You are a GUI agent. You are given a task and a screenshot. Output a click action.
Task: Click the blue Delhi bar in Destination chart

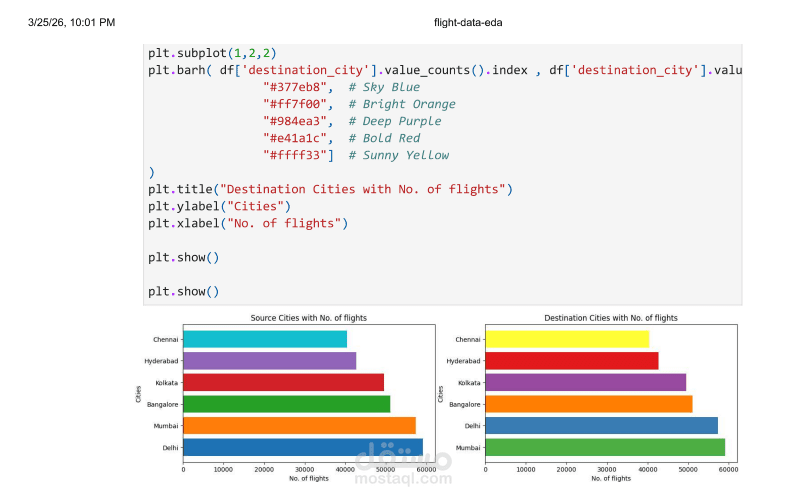(x=602, y=426)
